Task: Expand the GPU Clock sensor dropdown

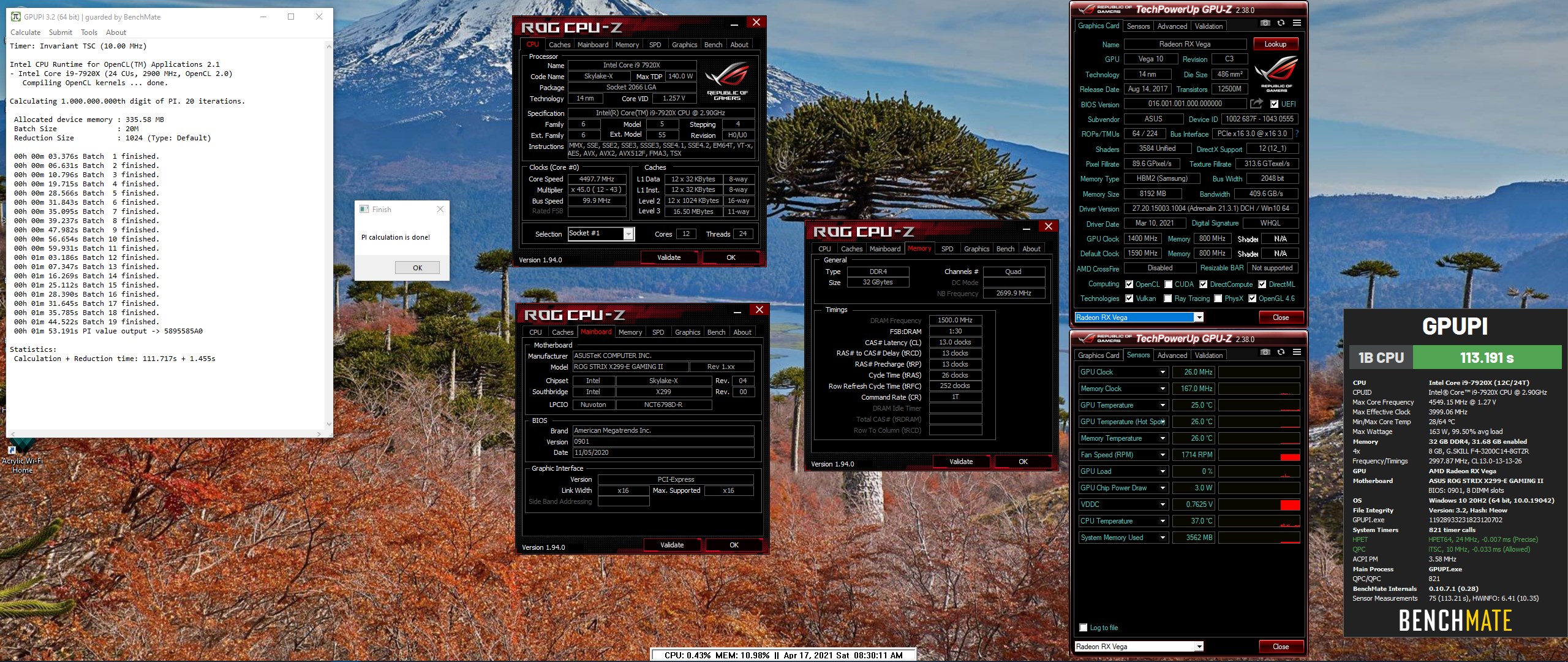Action: click(x=1163, y=372)
